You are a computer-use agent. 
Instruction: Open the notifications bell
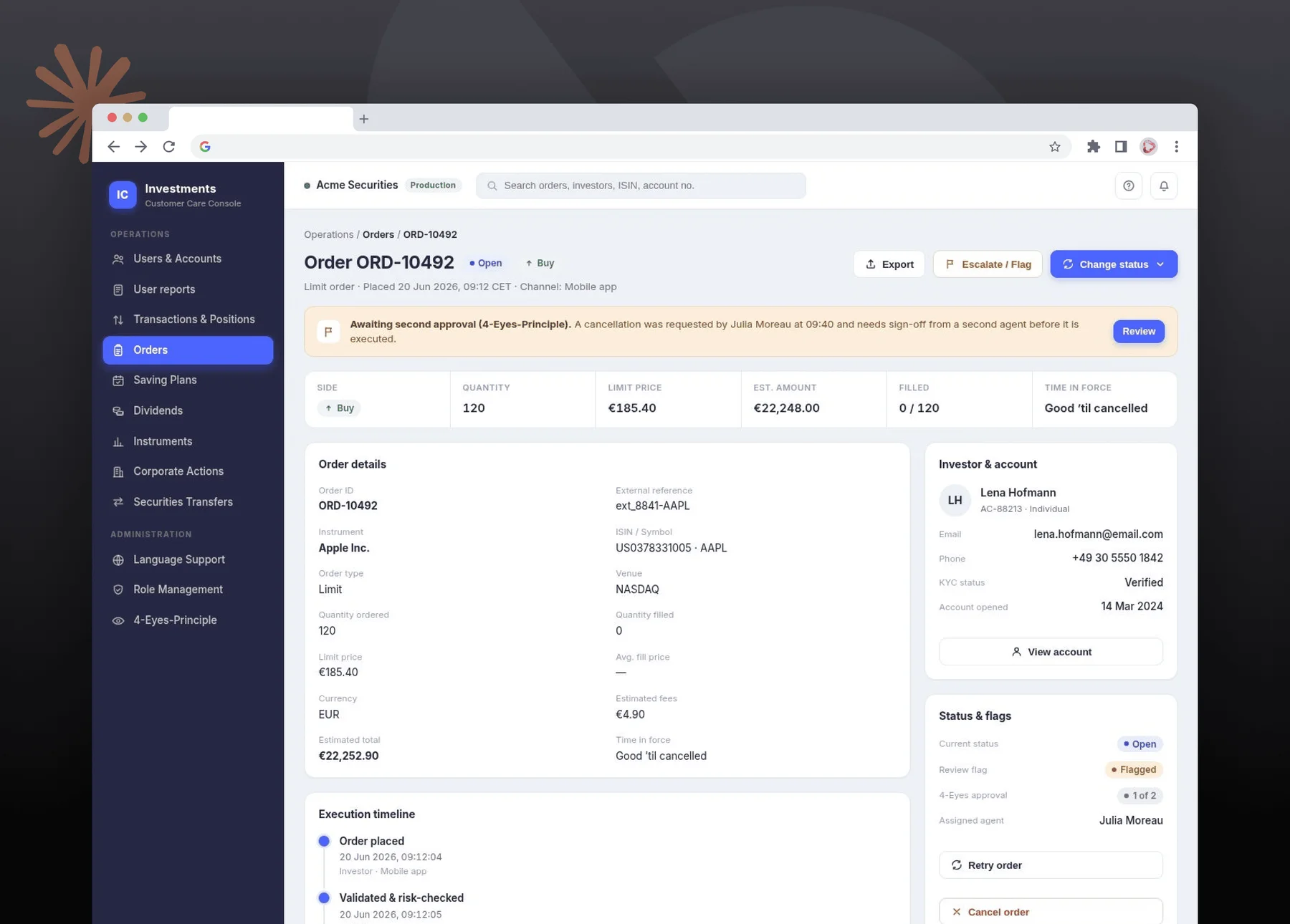[x=1164, y=186]
